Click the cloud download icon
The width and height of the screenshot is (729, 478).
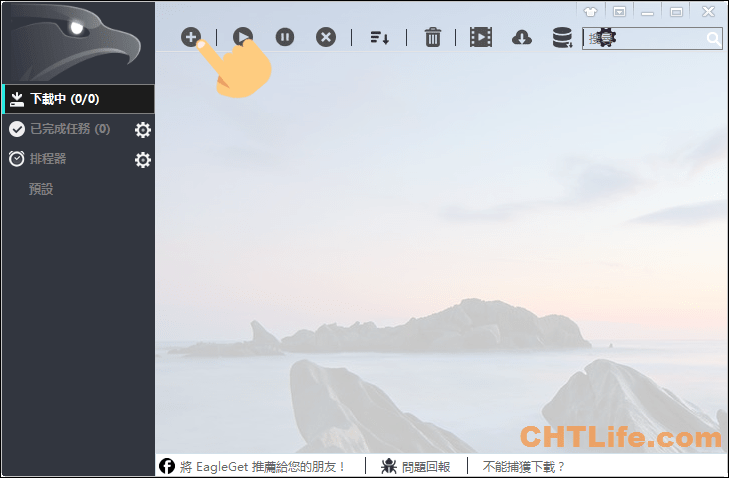click(522, 37)
